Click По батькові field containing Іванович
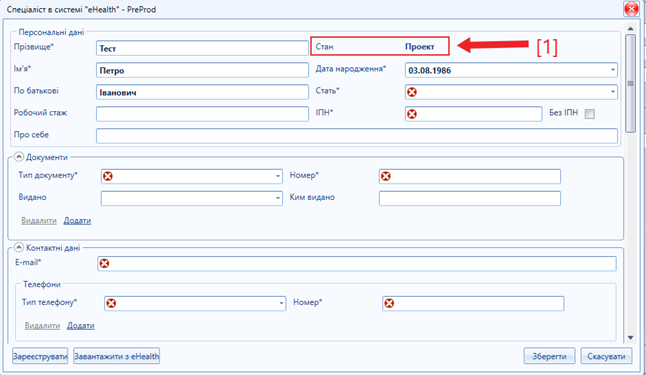The height and width of the screenshot is (375, 646). 202,92
